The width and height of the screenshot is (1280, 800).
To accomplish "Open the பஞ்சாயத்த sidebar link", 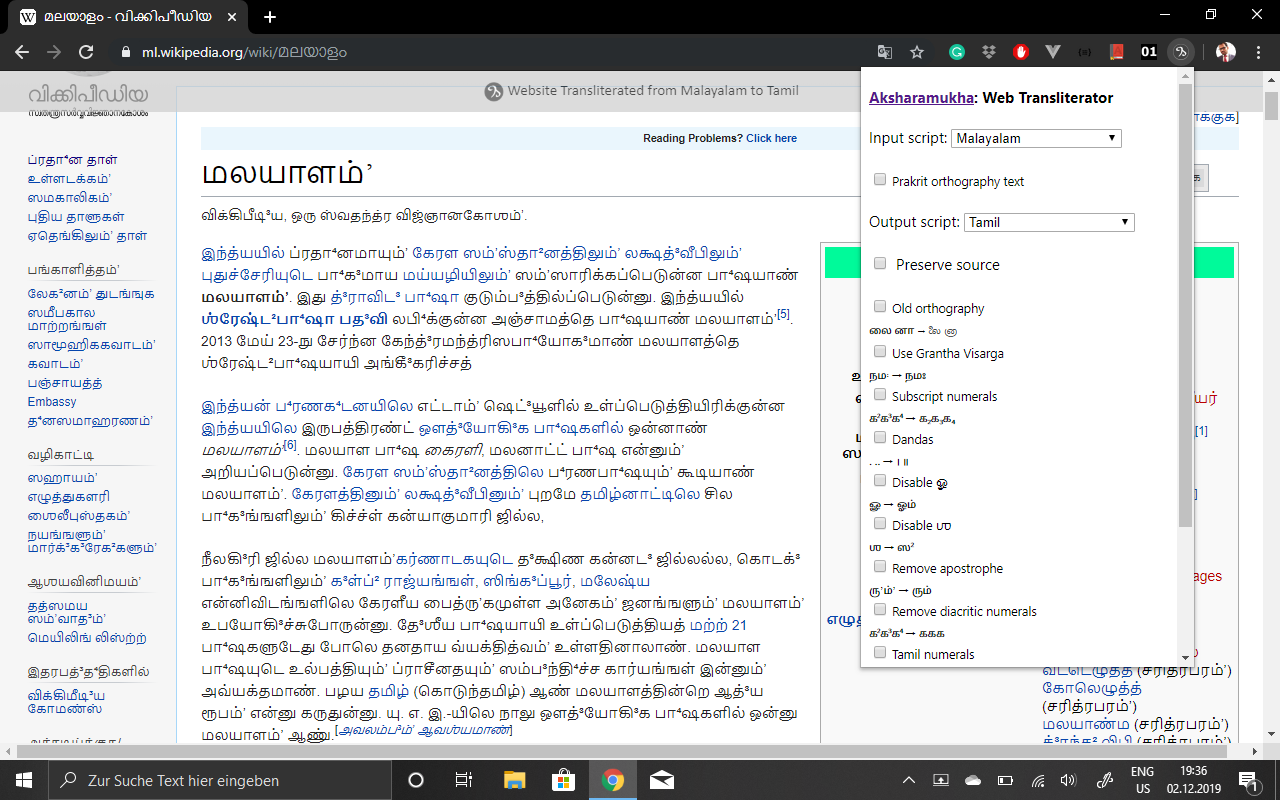I will pos(66,383).
